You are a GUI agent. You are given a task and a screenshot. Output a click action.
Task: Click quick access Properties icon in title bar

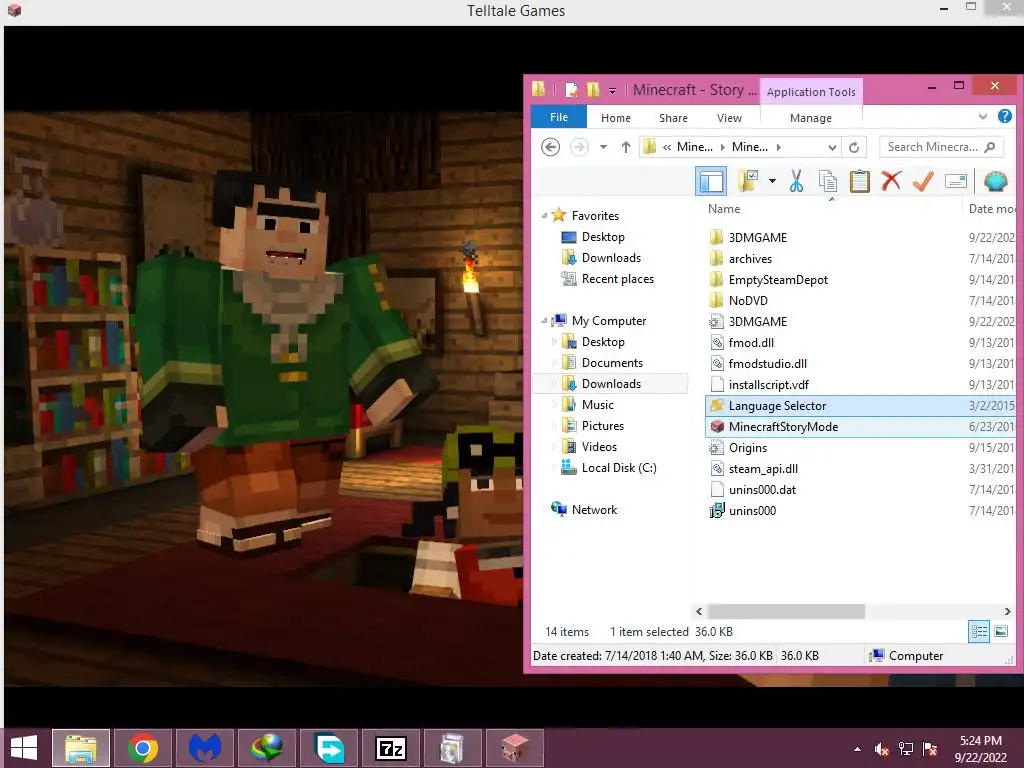571,89
